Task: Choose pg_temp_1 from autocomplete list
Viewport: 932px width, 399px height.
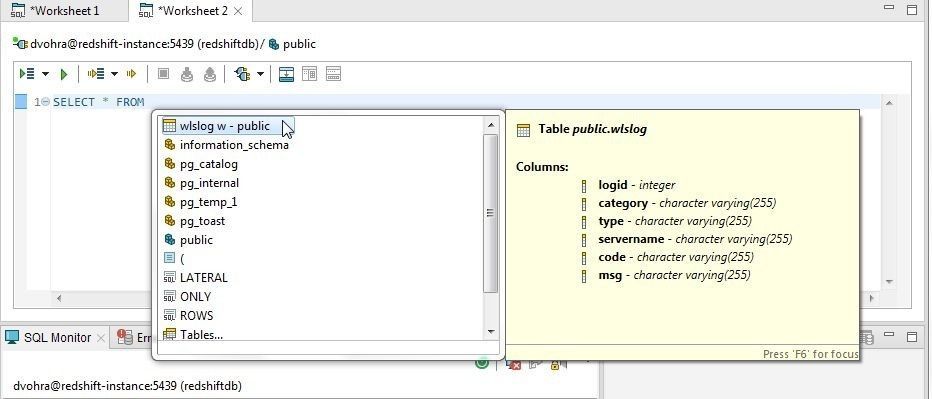Action: (x=208, y=202)
